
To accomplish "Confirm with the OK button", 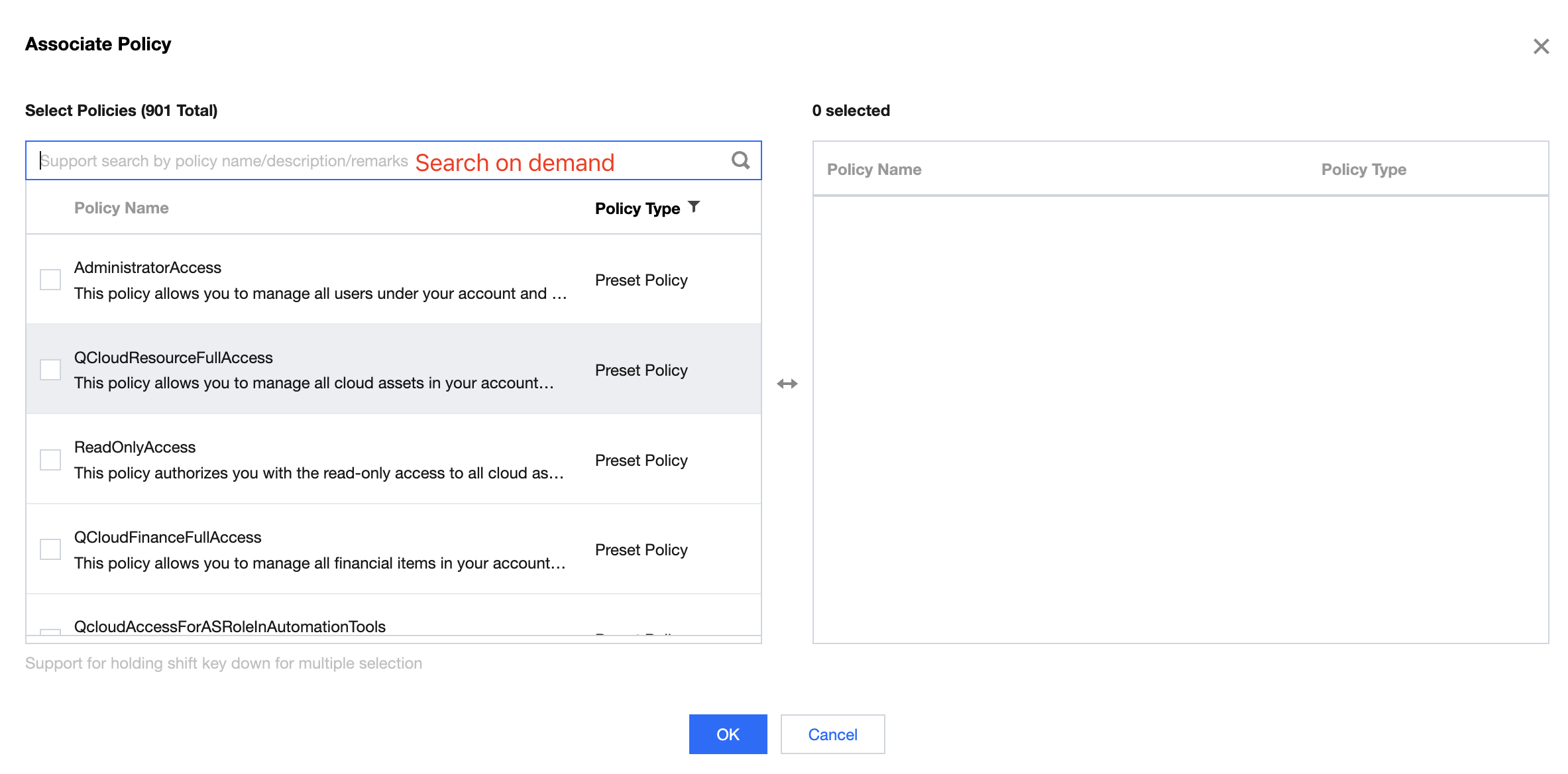I will tap(728, 734).
